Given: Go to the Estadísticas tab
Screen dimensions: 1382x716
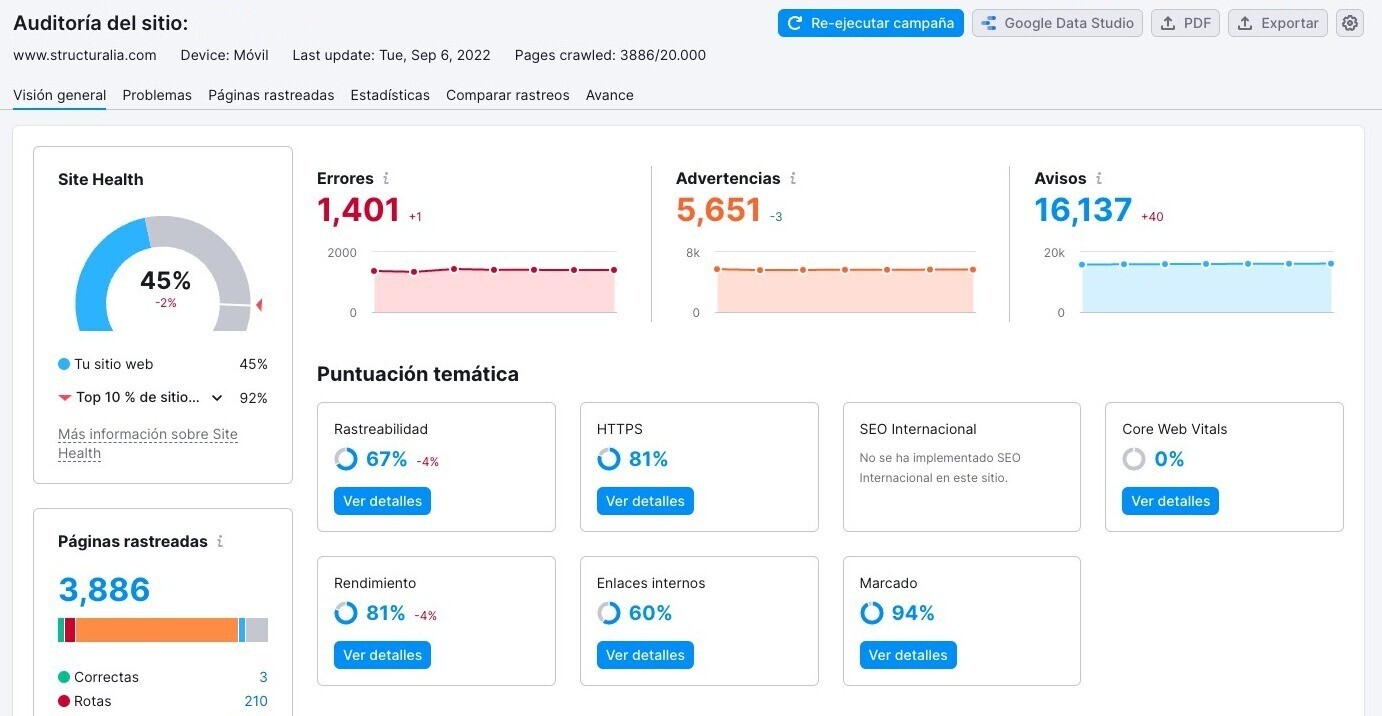Looking at the screenshot, I should pos(390,95).
